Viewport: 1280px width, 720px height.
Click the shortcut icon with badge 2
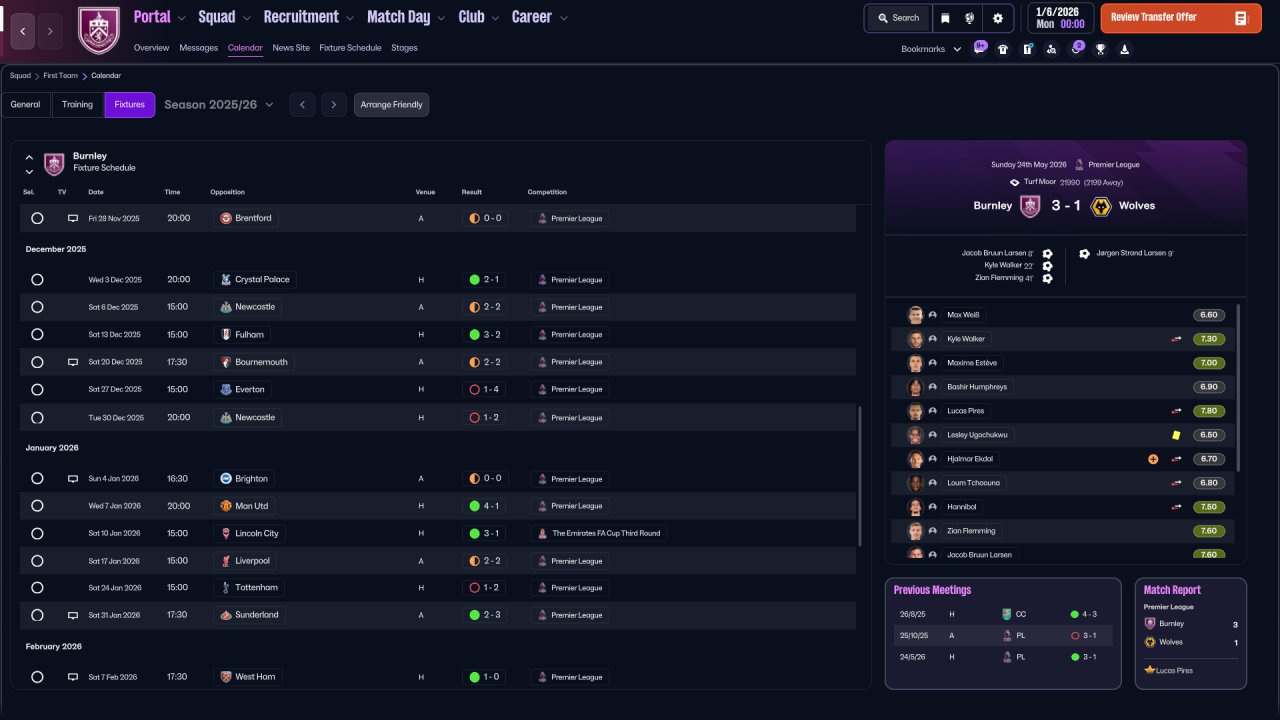coord(1076,48)
